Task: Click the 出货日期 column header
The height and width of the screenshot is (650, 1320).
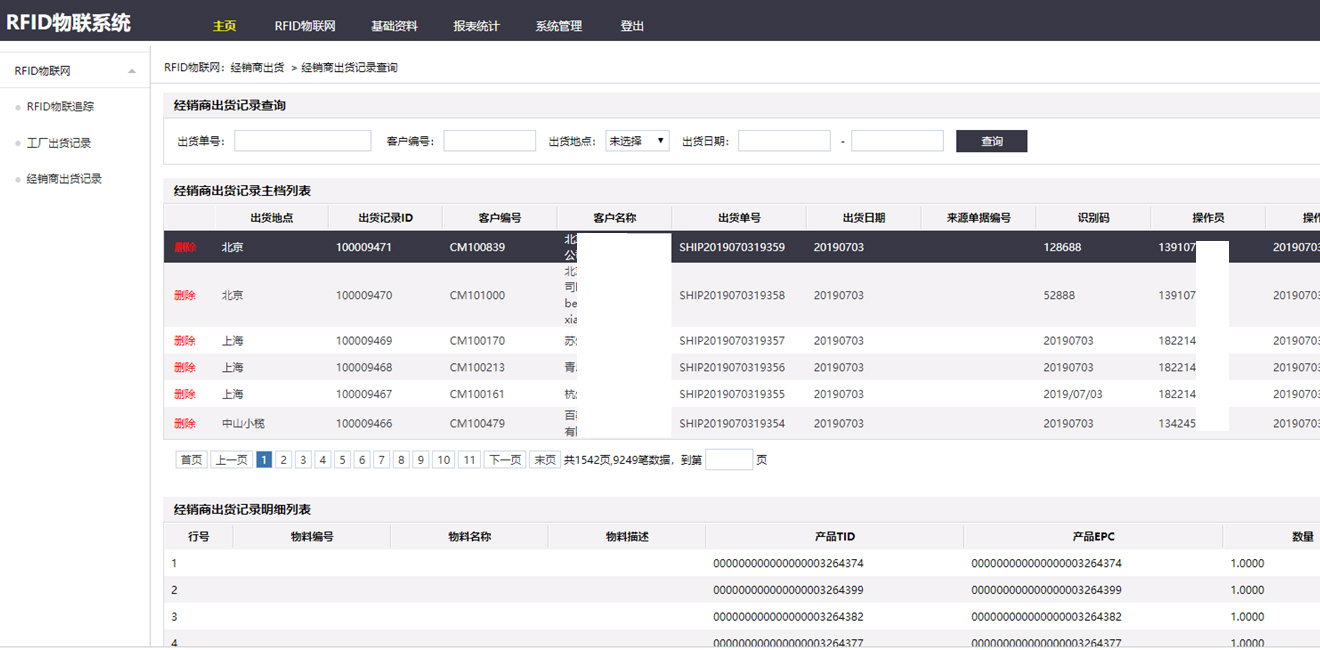Action: [864, 218]
